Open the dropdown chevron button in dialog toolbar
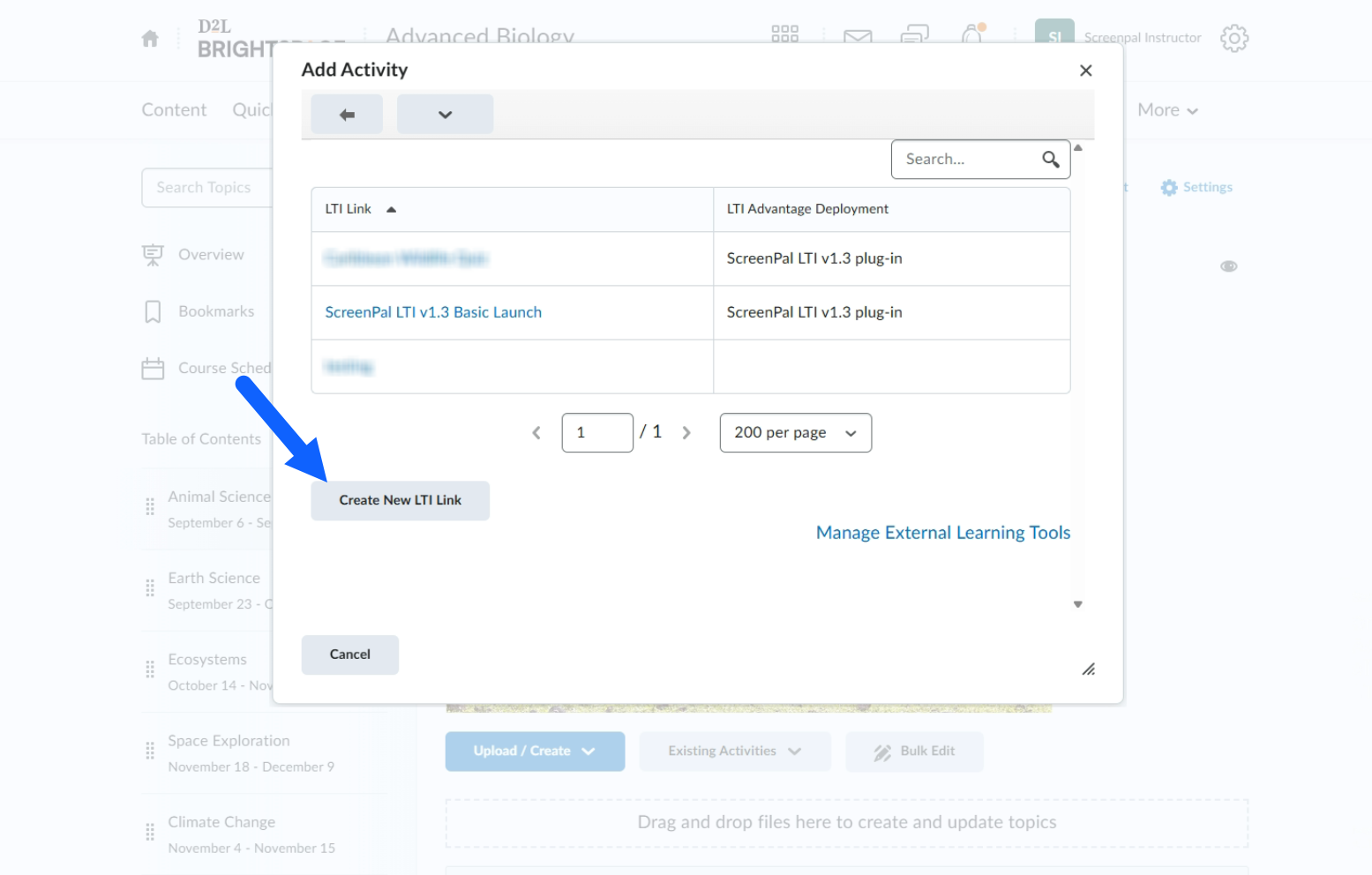This screenshot has height=875, width=1372. pyautogui.click(x=445, y=115)
